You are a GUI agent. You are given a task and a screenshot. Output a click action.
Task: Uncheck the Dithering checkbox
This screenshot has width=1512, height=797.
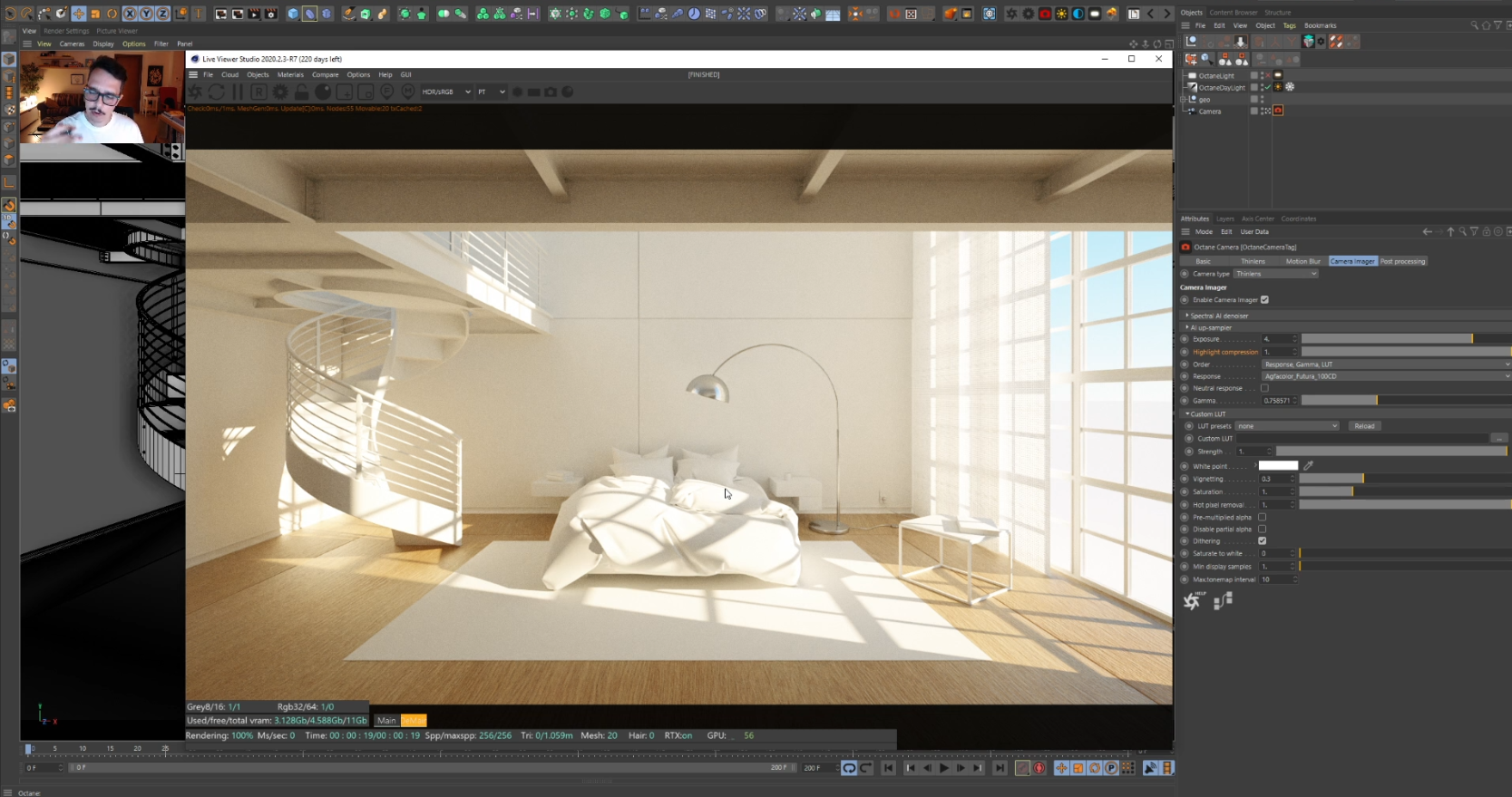(1262, 540)
